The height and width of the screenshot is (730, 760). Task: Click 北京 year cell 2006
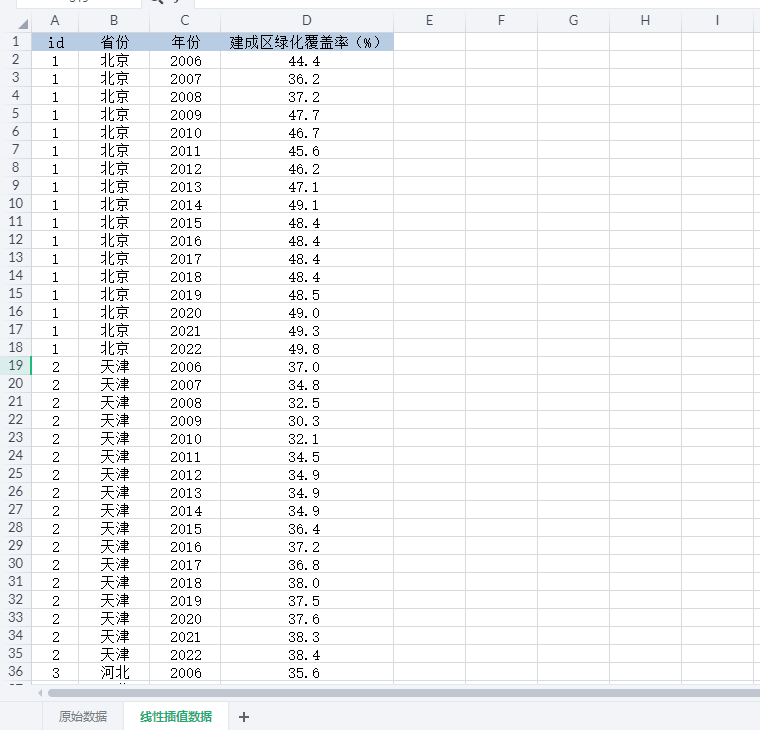[x=185, y=61]
